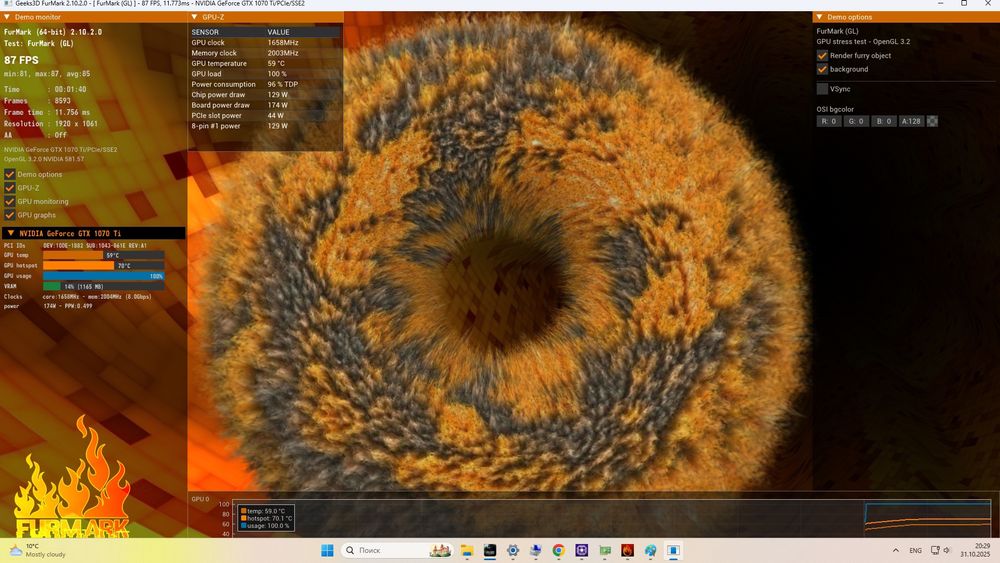Click the FurMark flame taskbar icon

[628, 550]
